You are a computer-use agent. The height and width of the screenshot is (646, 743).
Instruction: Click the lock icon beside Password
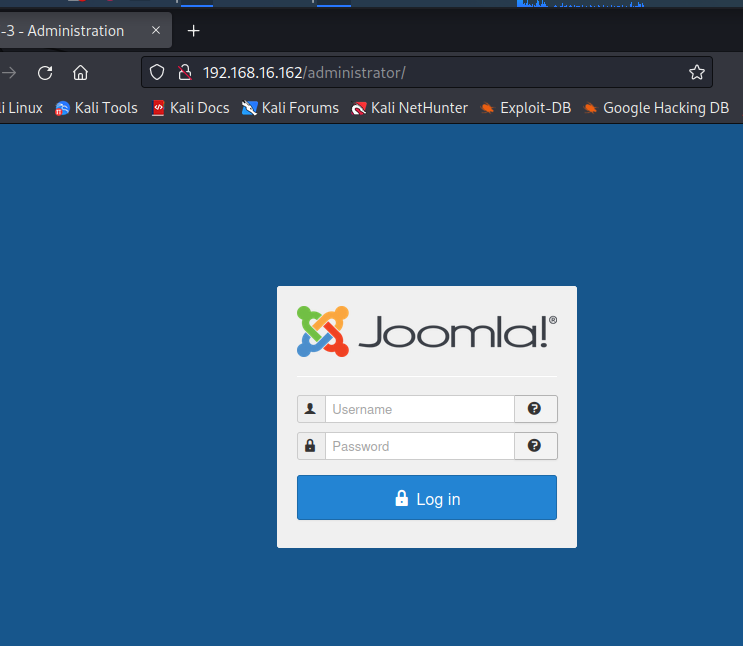311,446
